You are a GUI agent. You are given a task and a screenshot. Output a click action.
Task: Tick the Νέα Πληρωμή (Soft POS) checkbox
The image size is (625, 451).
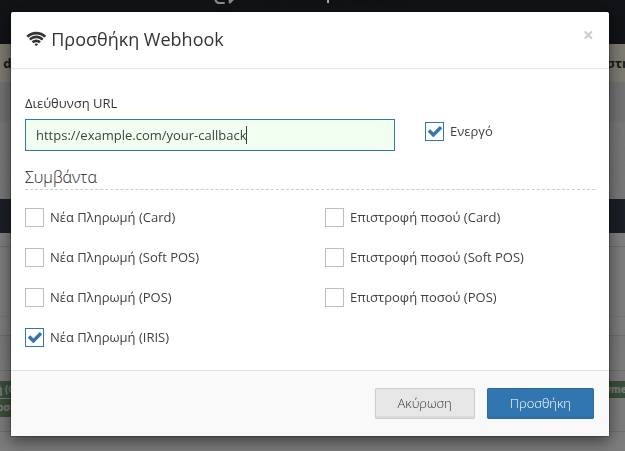tap(35, 257)
